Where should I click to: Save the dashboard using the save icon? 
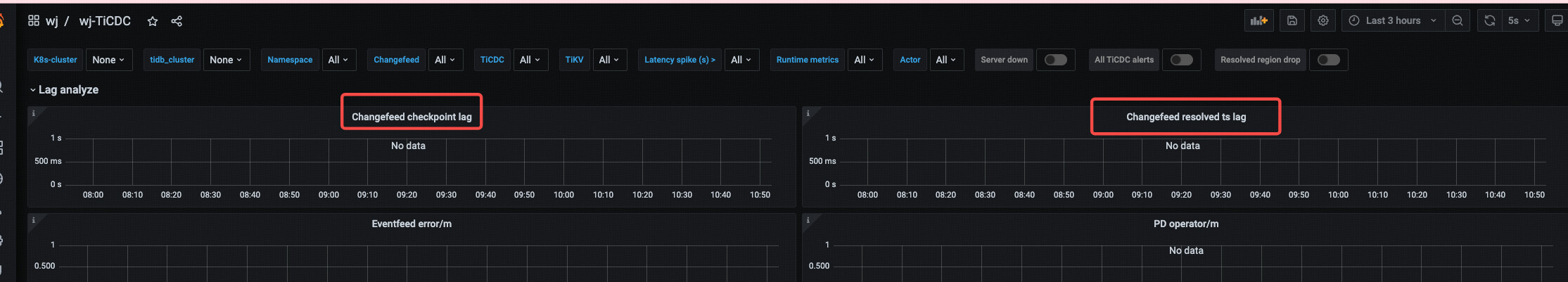tap(1292, 21)
